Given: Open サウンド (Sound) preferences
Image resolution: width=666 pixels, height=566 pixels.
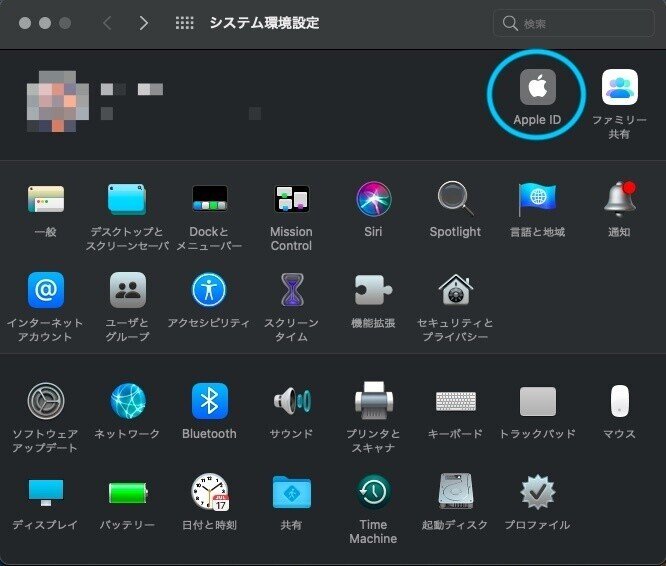Looking at the screenshot, I should click(x=292, y=401).
